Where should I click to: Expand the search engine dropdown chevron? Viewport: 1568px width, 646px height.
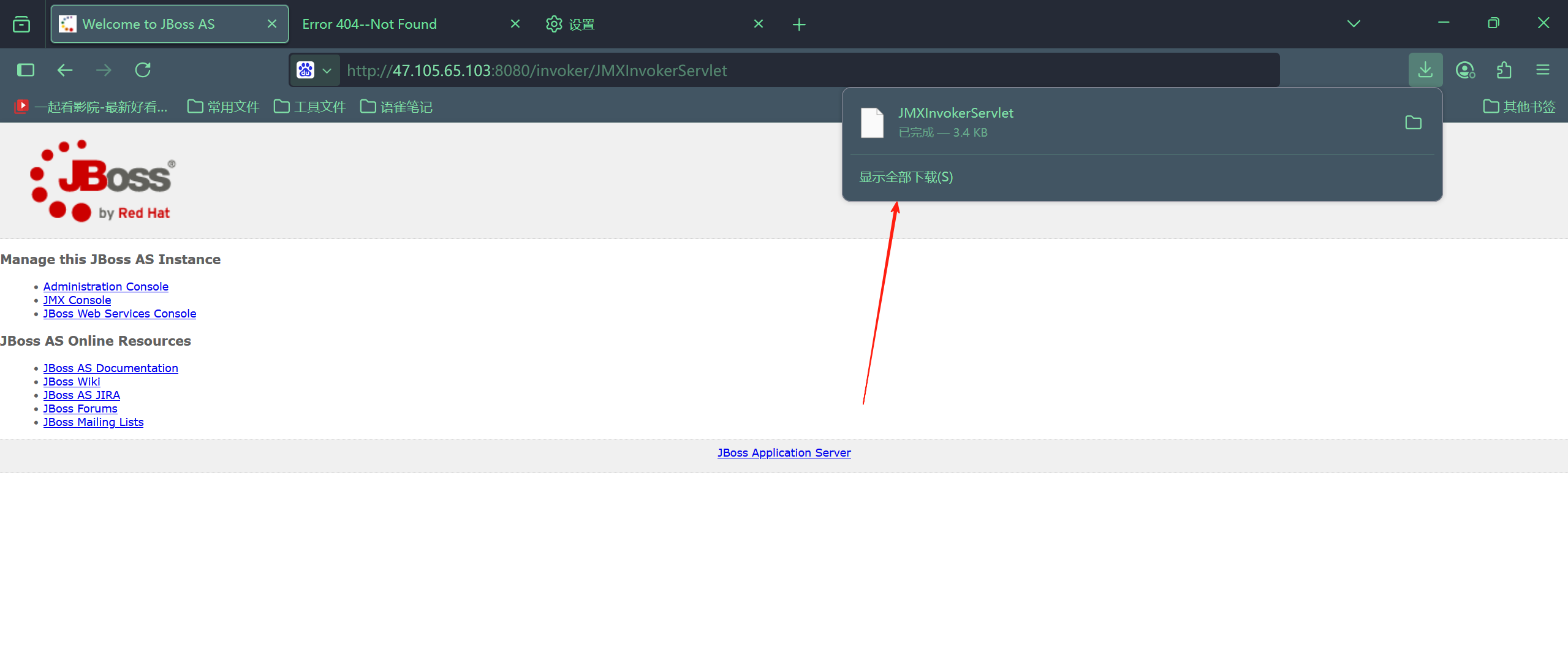click(327, 70)
